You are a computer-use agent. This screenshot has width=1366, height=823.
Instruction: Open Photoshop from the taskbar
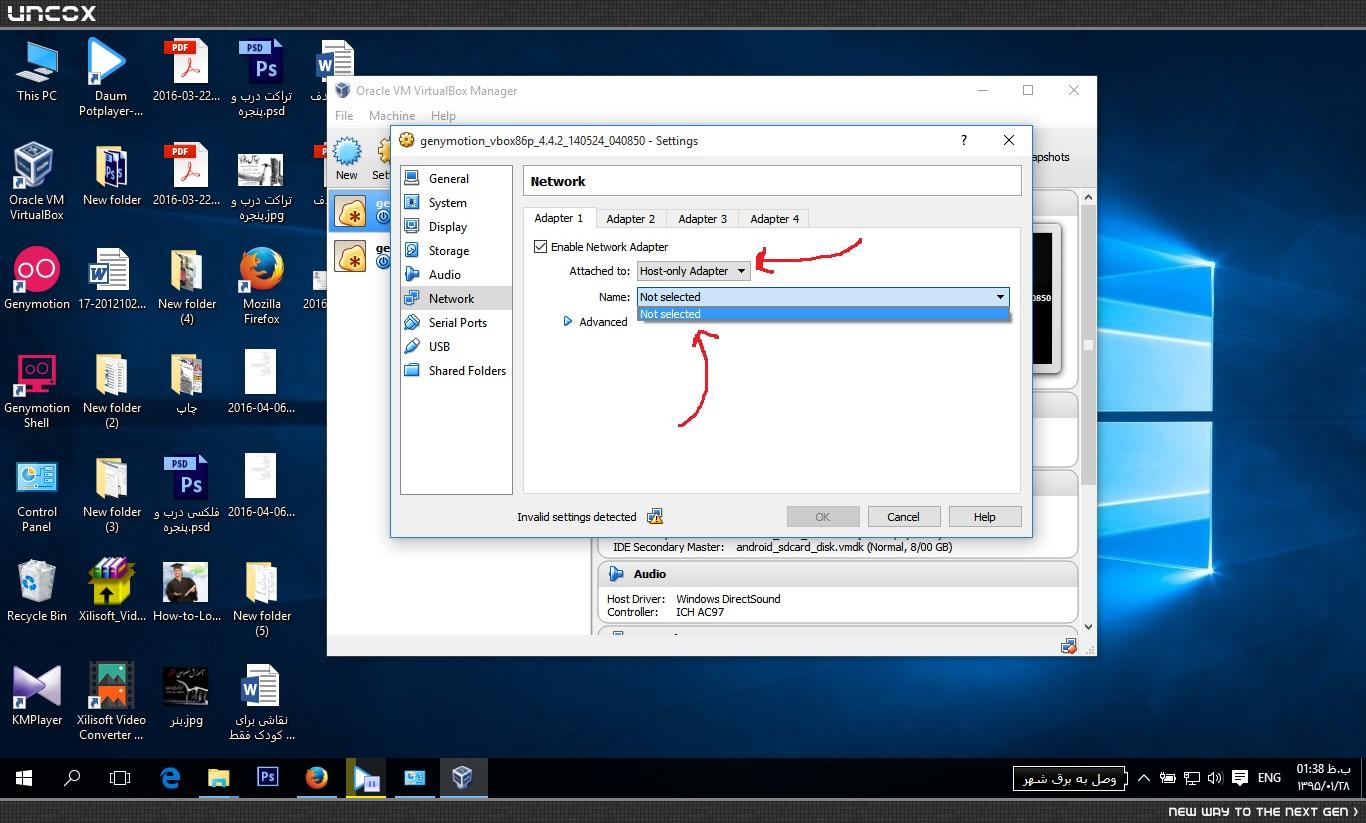(267, 778)
